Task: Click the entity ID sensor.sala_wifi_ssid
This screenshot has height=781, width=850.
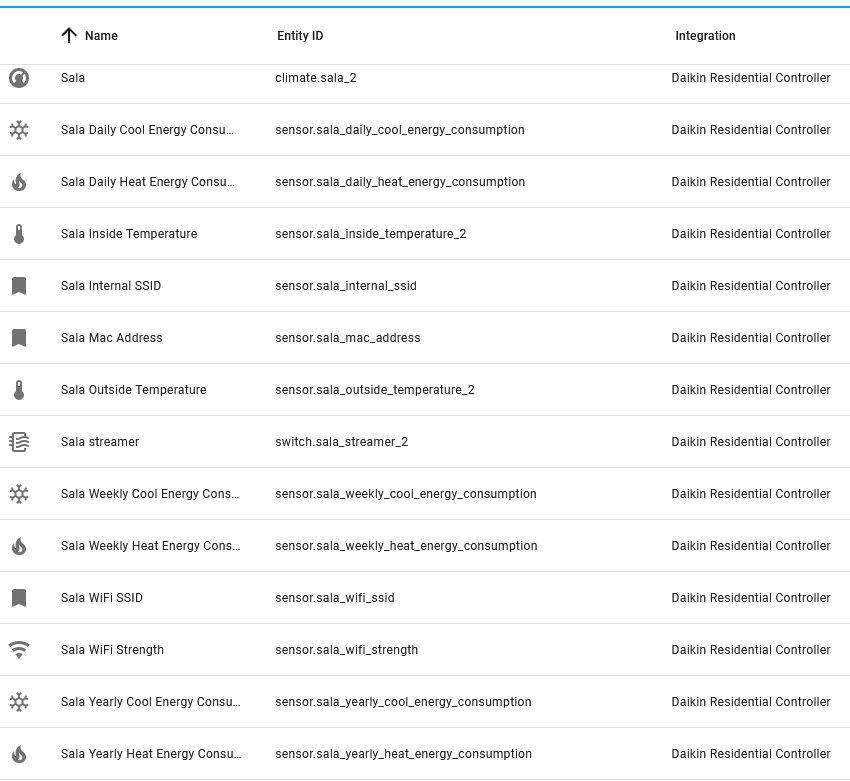Action: tap(334, 597)
